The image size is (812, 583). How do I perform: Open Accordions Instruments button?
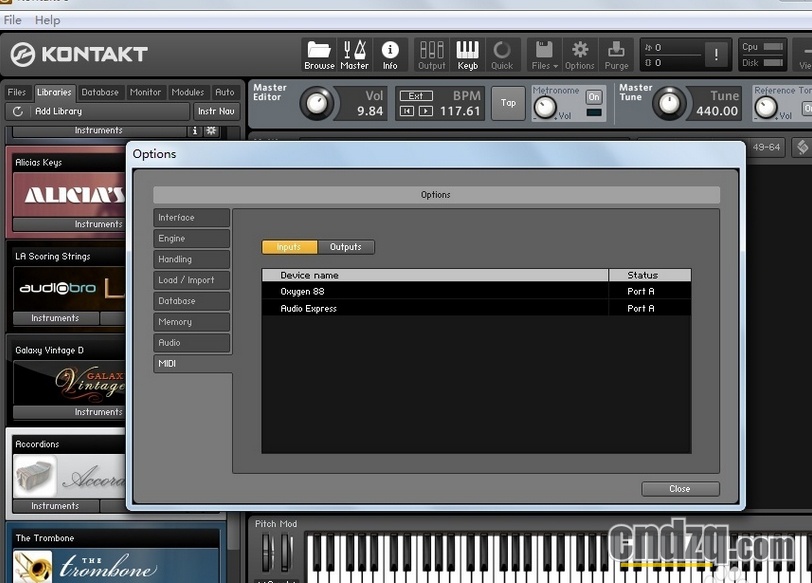55,506
